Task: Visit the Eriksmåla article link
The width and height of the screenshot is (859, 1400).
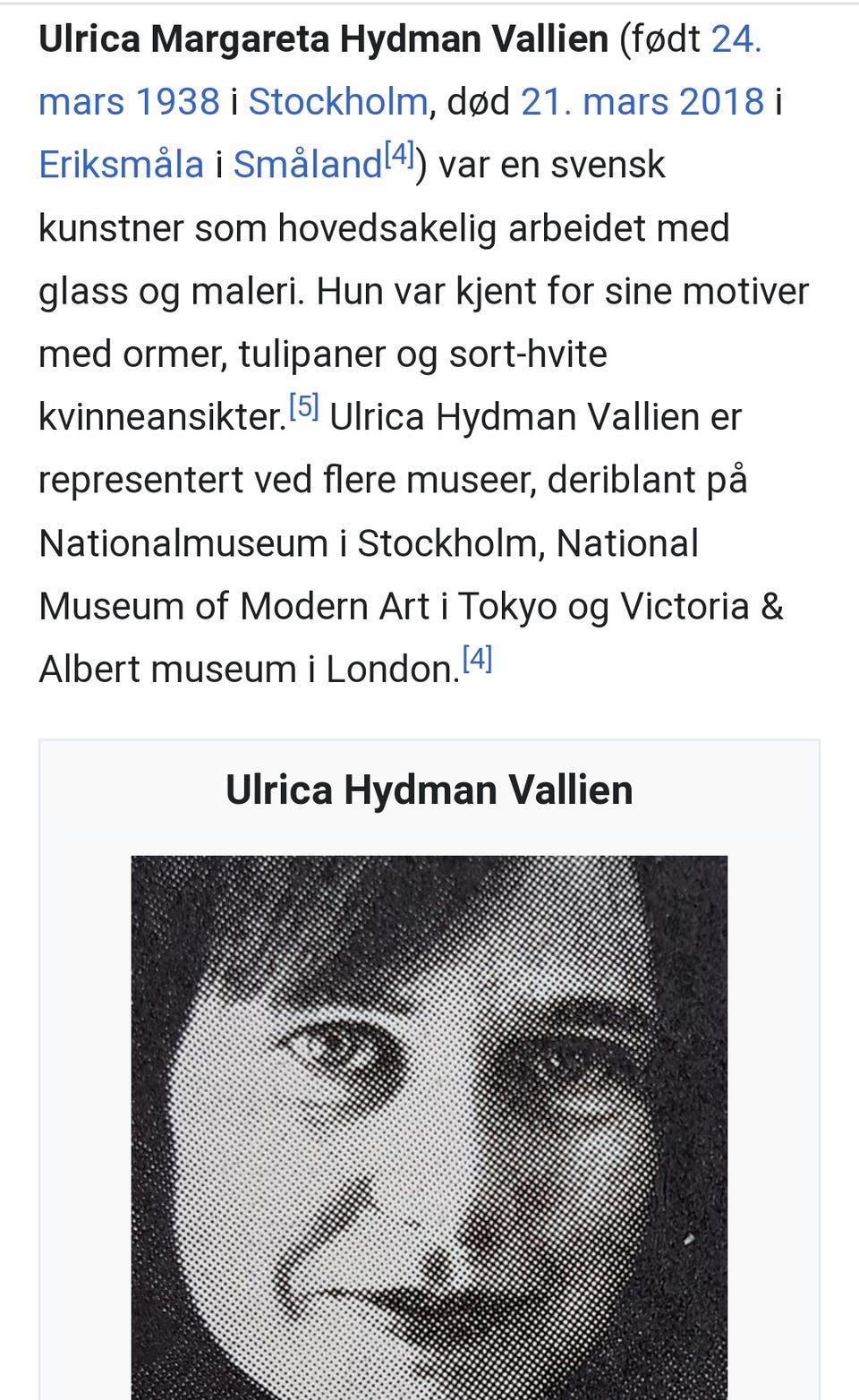Action: pos(122,165)
